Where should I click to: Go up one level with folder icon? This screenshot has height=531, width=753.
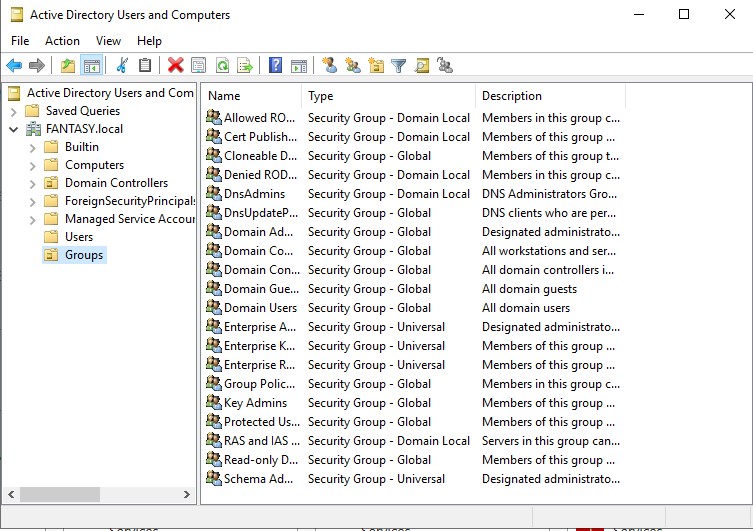tap(68, 65)
